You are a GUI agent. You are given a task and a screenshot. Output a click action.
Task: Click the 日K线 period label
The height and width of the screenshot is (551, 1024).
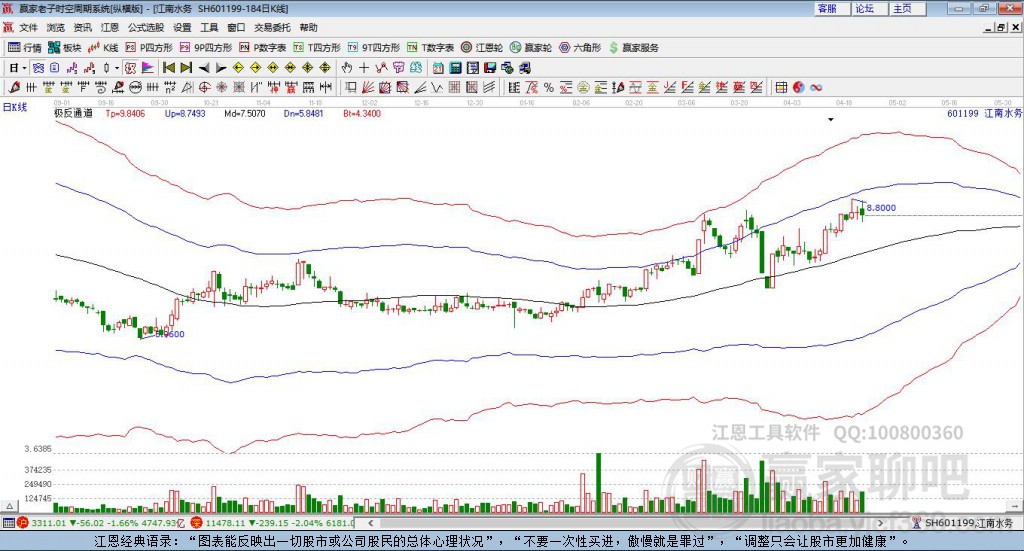pyautogui.click(x=14, y=107)
